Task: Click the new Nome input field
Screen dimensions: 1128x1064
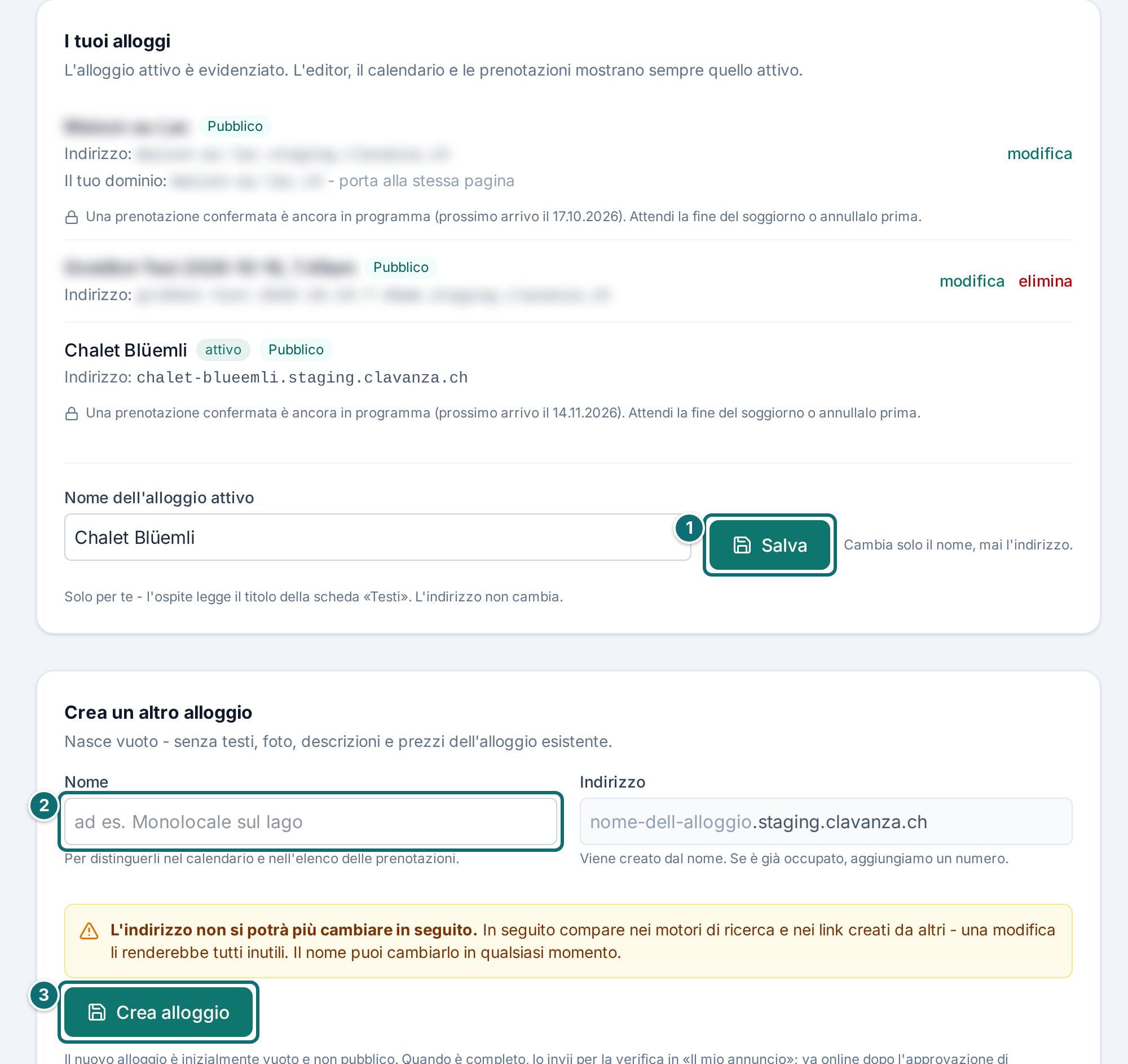Action: (x=310, y=821)
